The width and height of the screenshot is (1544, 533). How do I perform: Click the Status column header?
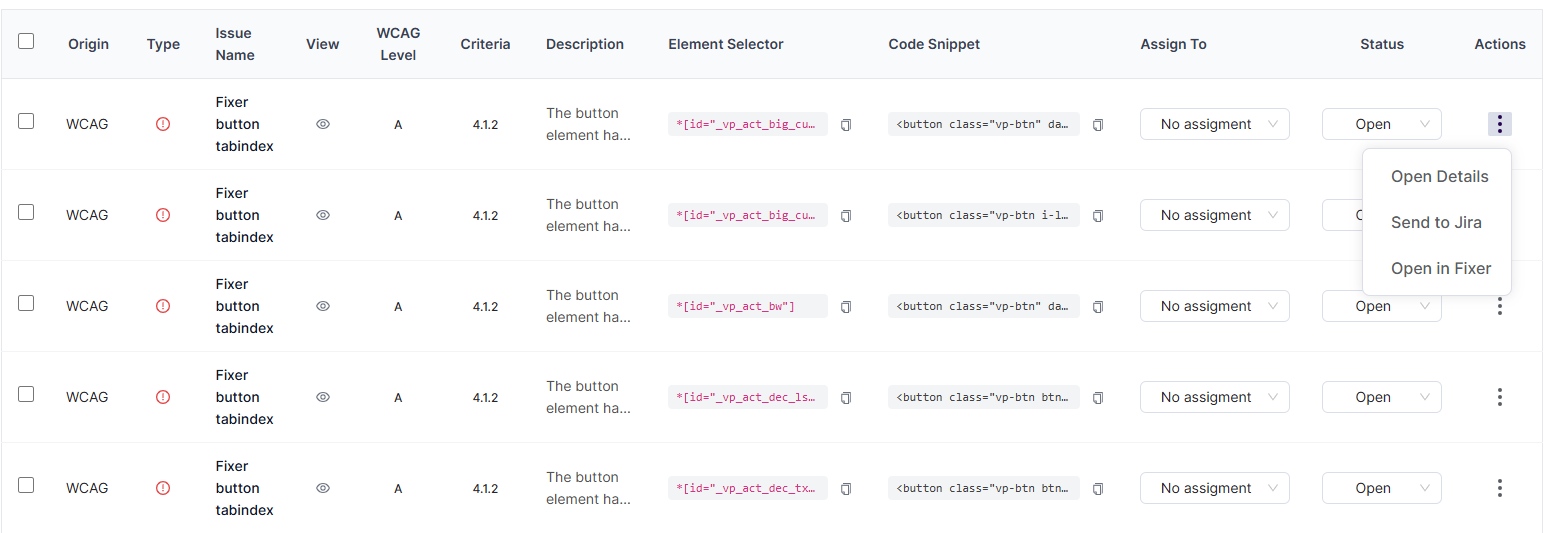tap(1382, 44)
